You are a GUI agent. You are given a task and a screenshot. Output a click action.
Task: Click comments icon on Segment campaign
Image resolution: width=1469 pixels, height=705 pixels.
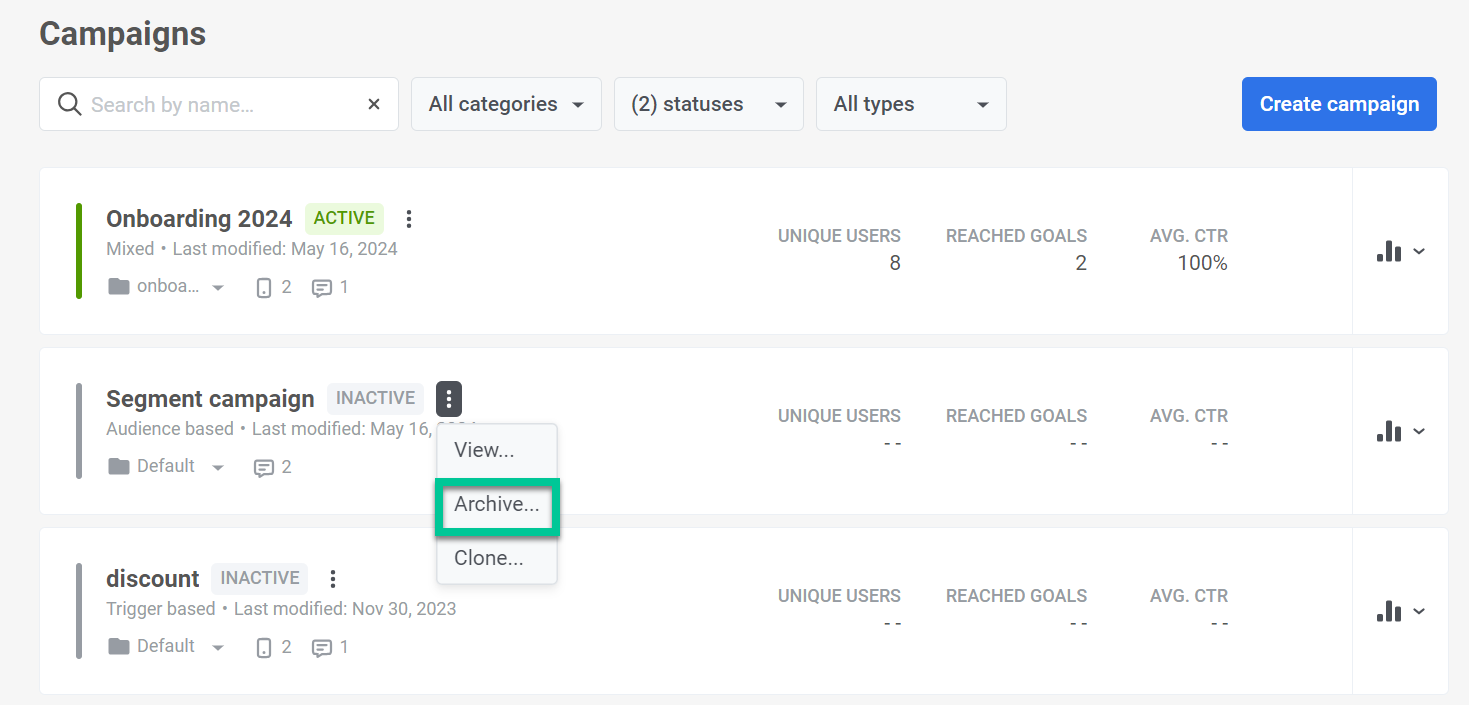[264, 467]
